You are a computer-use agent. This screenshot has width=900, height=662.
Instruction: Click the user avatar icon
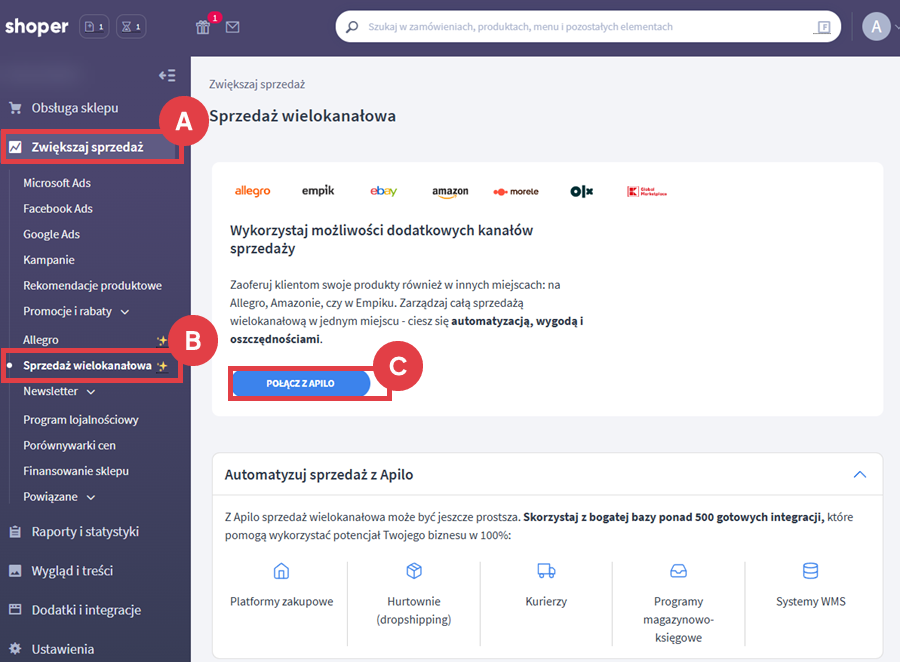click(x=876, y=27)
